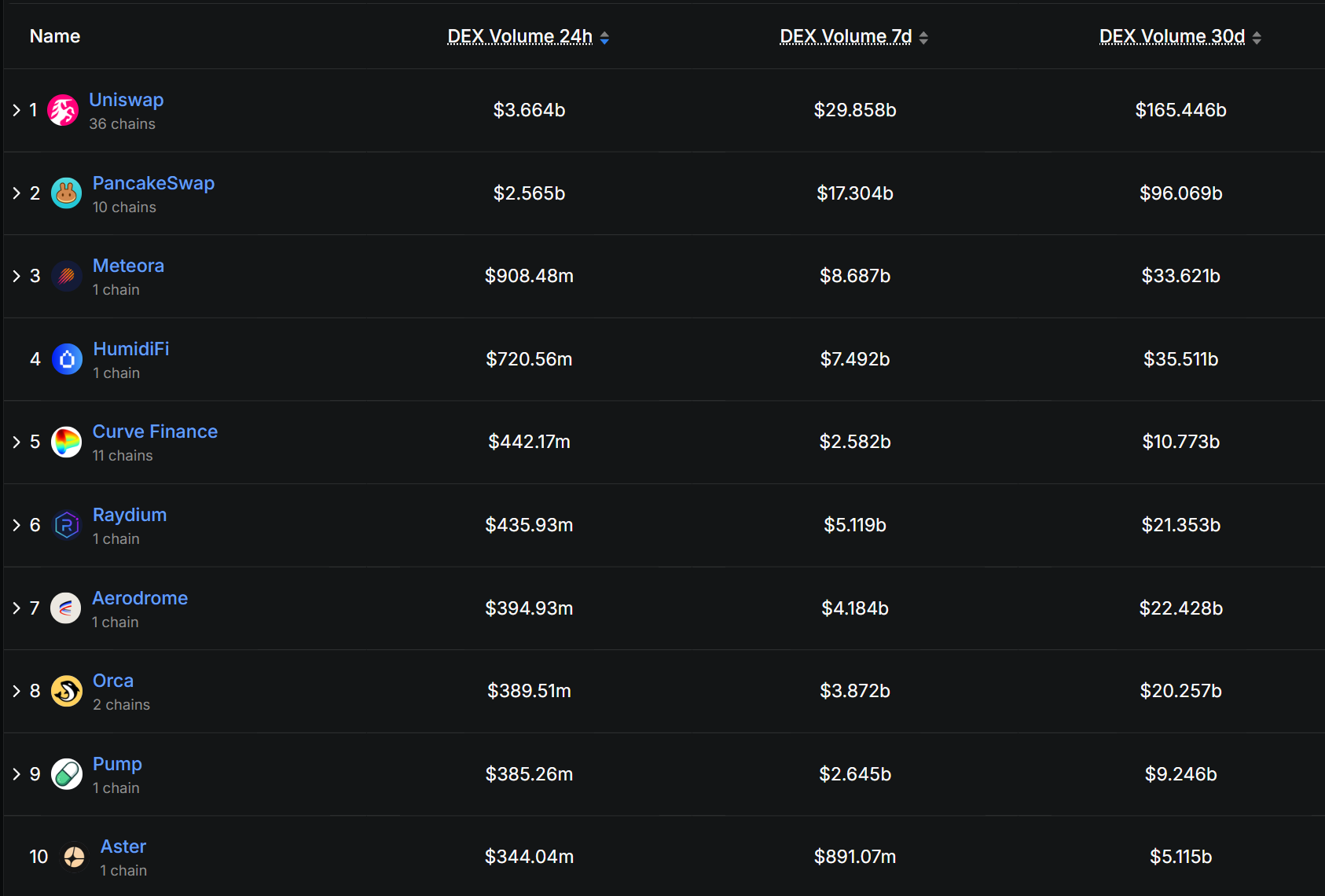Click the Uniswap unicorn logo icon
The image size is (1325, 896).
coord(63,110)
